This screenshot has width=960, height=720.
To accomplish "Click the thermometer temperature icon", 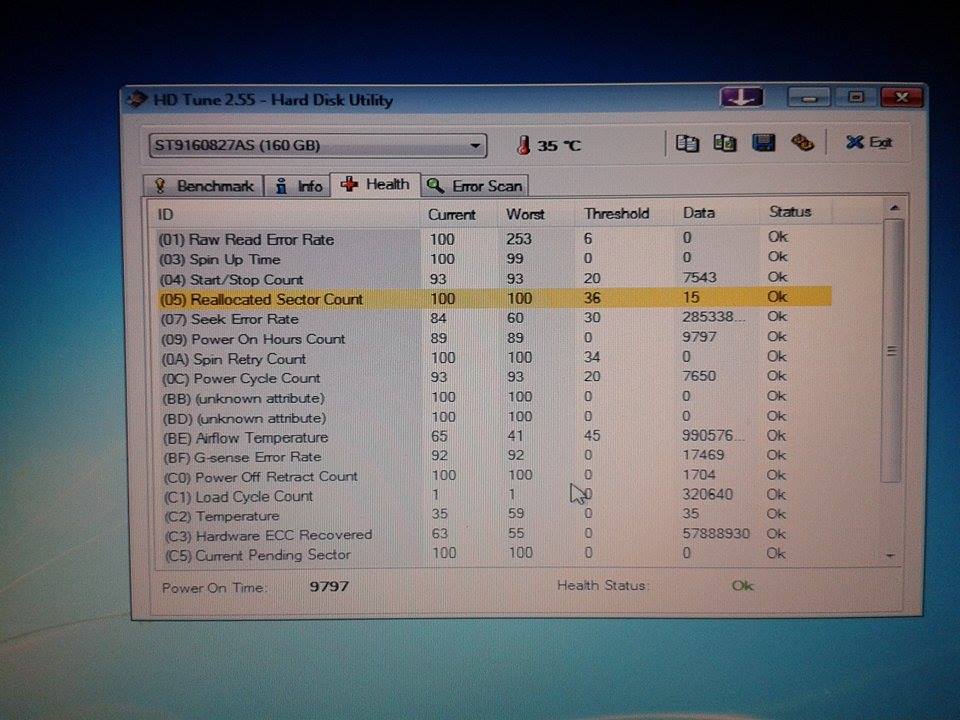I will (x=523, y=145).
